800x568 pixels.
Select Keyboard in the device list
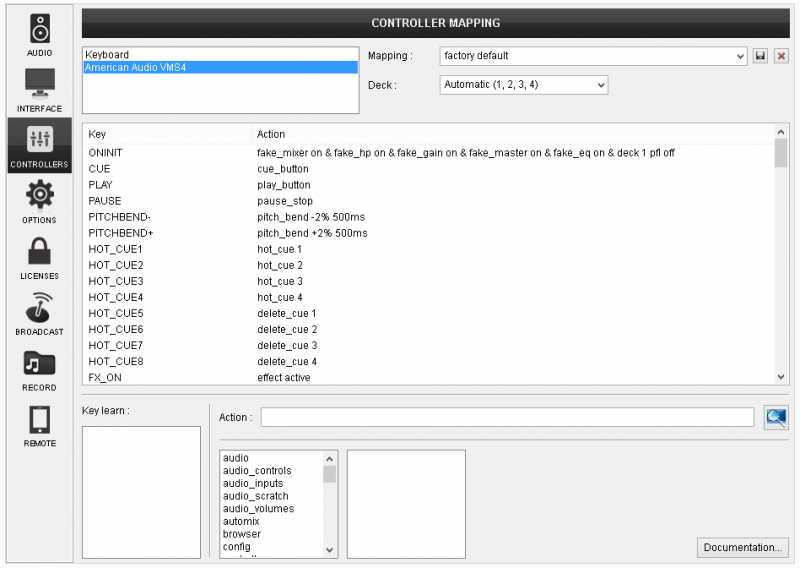107,55
